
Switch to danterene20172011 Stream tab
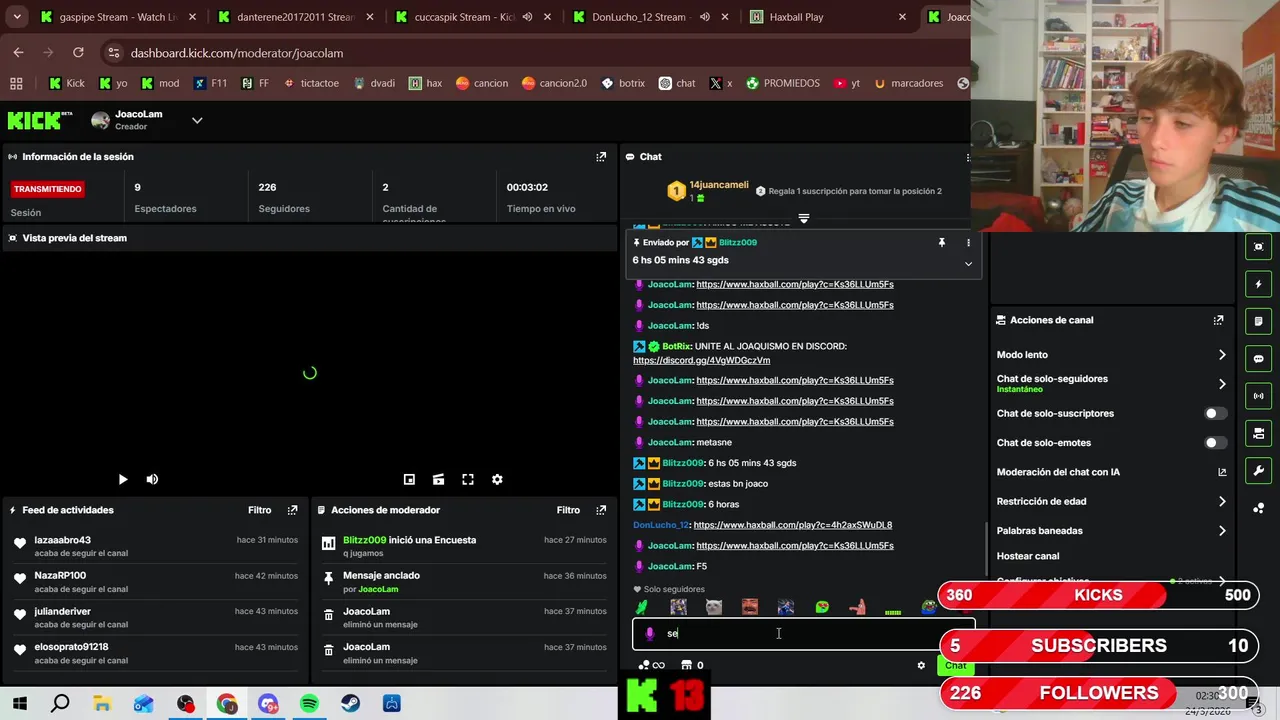pyautogui.click(x=295, y=17)
